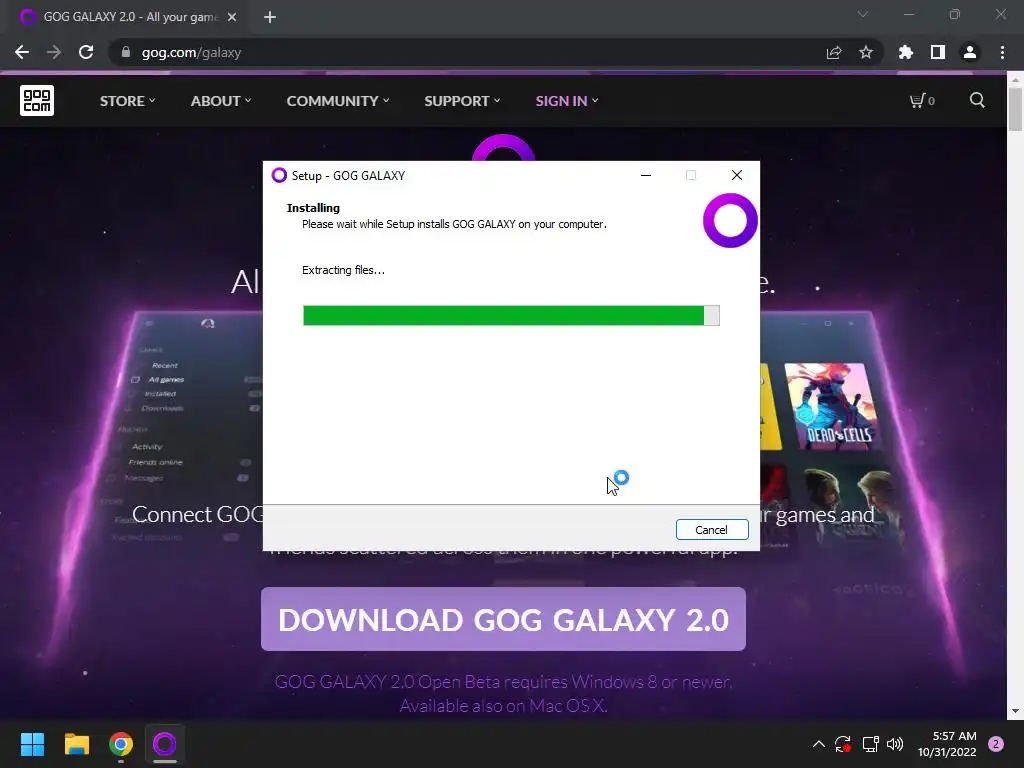This screenshot has width=1024, height=768.
Task: Show hidden system tray icons
Action: click(818, 744)
